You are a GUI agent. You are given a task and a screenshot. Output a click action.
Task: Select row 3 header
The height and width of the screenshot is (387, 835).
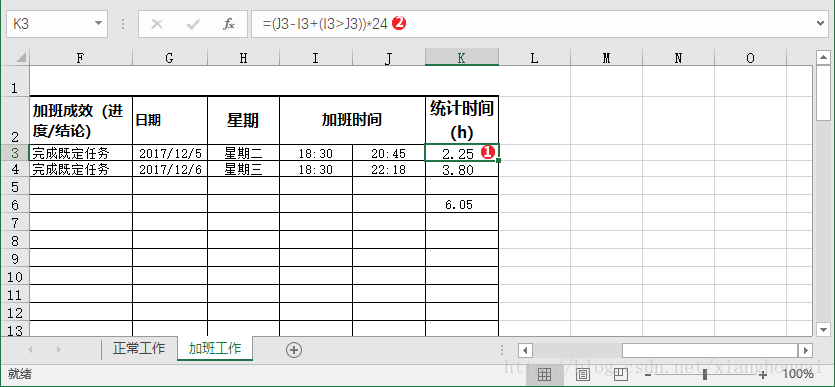(15, 153)
